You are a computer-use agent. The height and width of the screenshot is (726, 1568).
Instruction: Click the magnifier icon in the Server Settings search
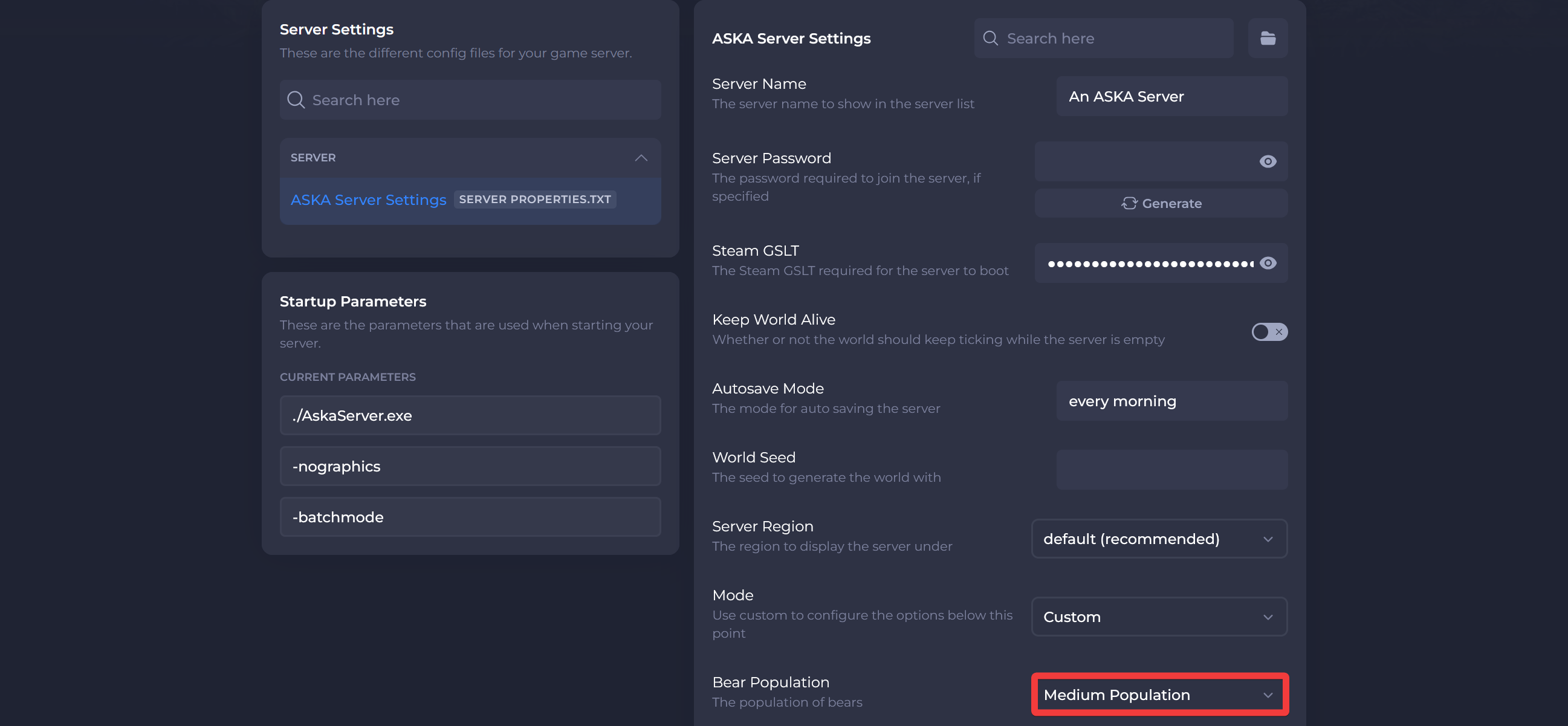coord(296,100)
